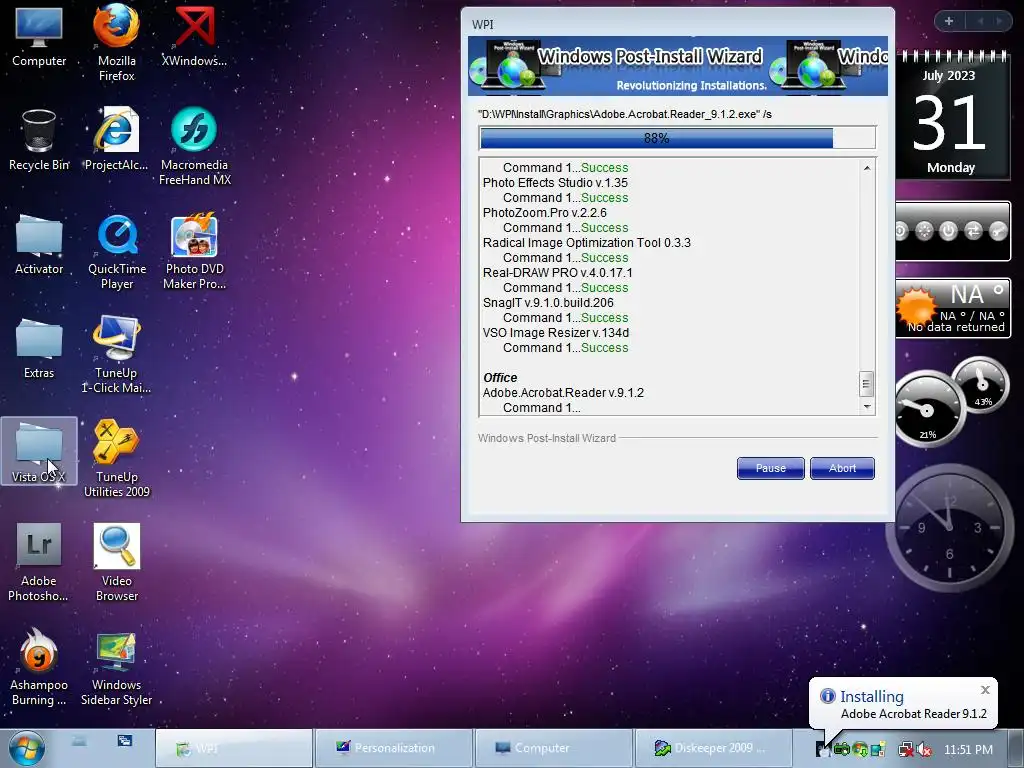Launch Macromedia FreeHand MX

(194, 146)
